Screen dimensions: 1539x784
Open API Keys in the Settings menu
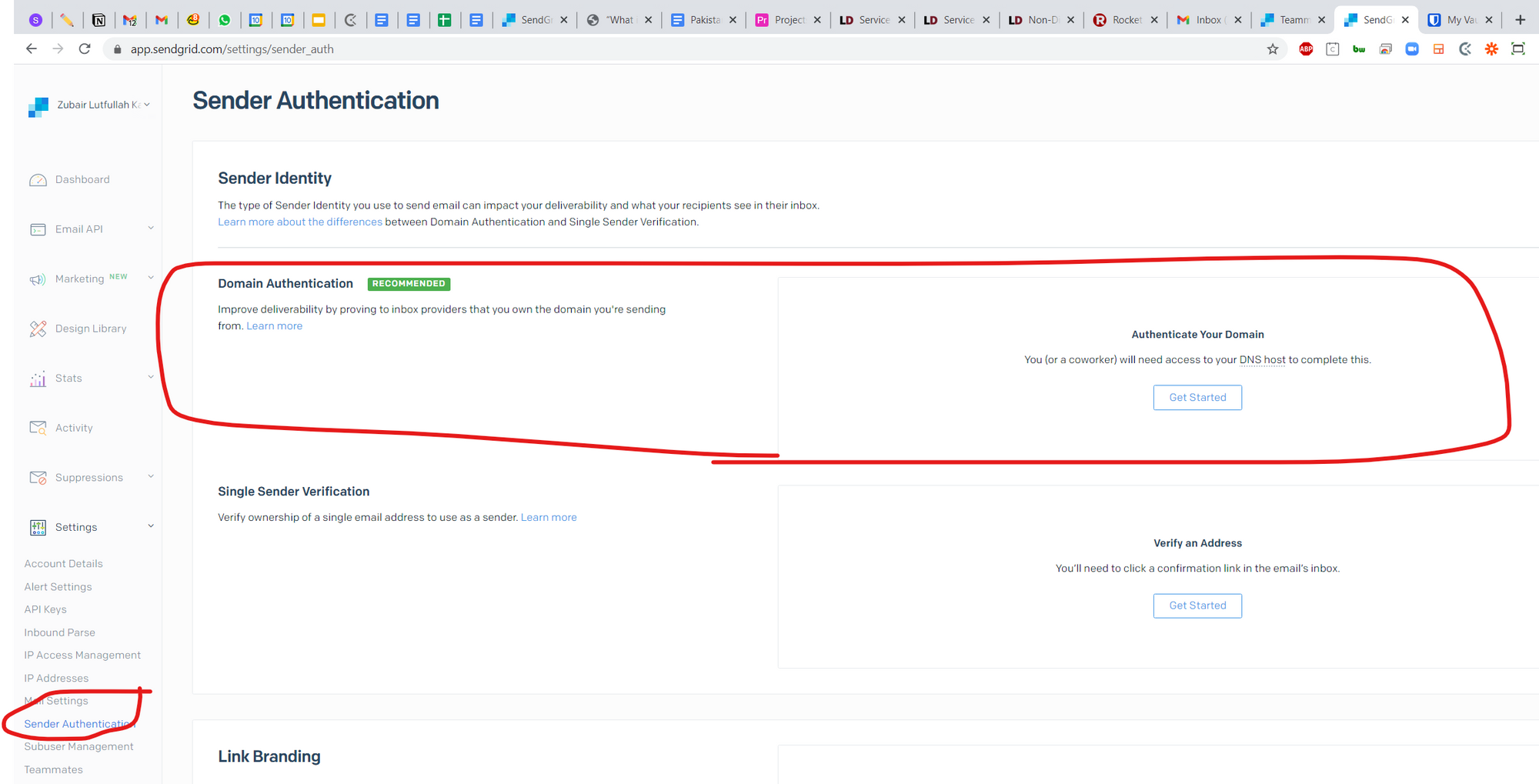pos(45,609)
